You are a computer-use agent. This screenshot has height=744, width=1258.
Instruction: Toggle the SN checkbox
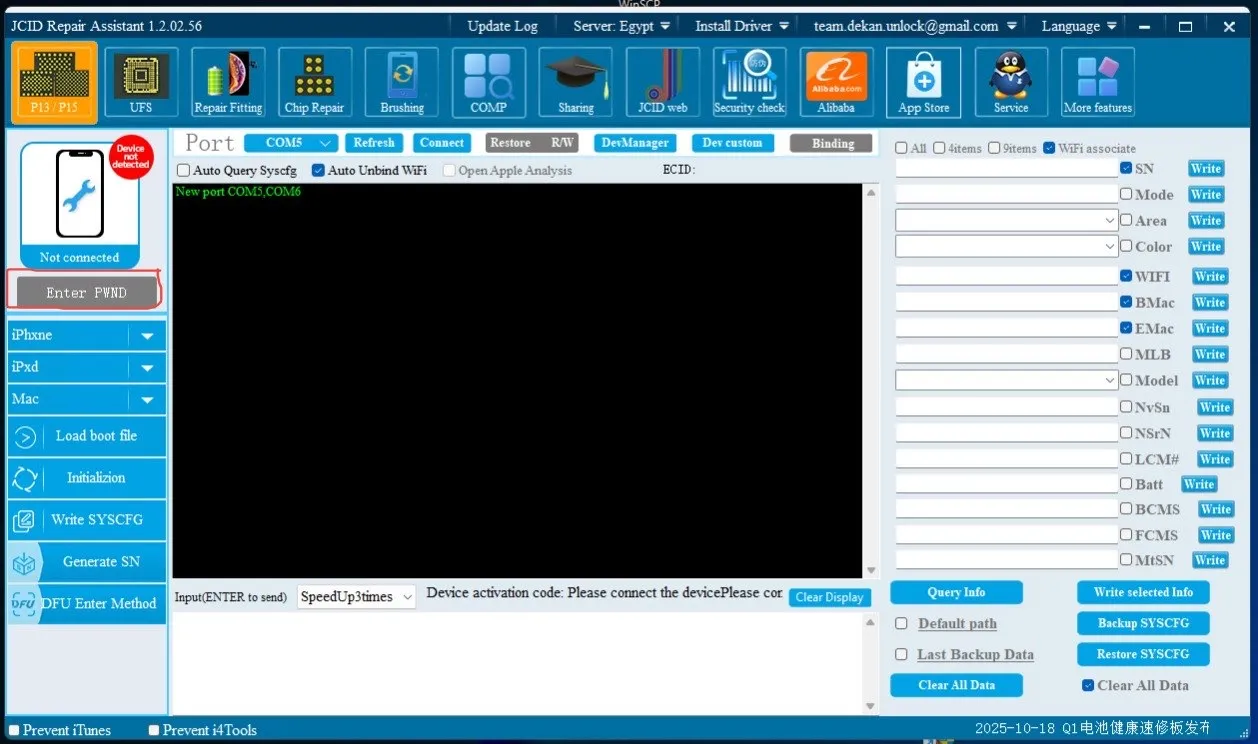coord(1126,169)
